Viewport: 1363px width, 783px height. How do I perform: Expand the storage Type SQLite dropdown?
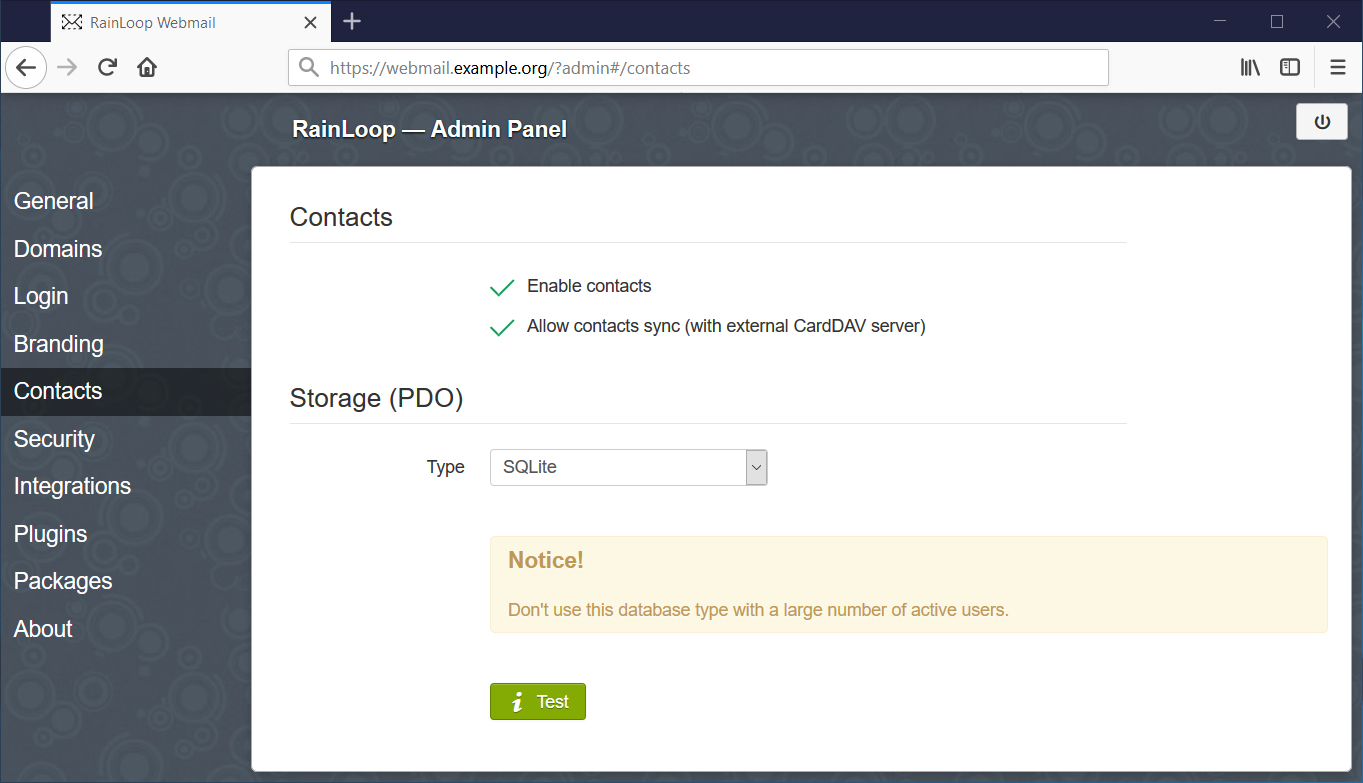628,467
